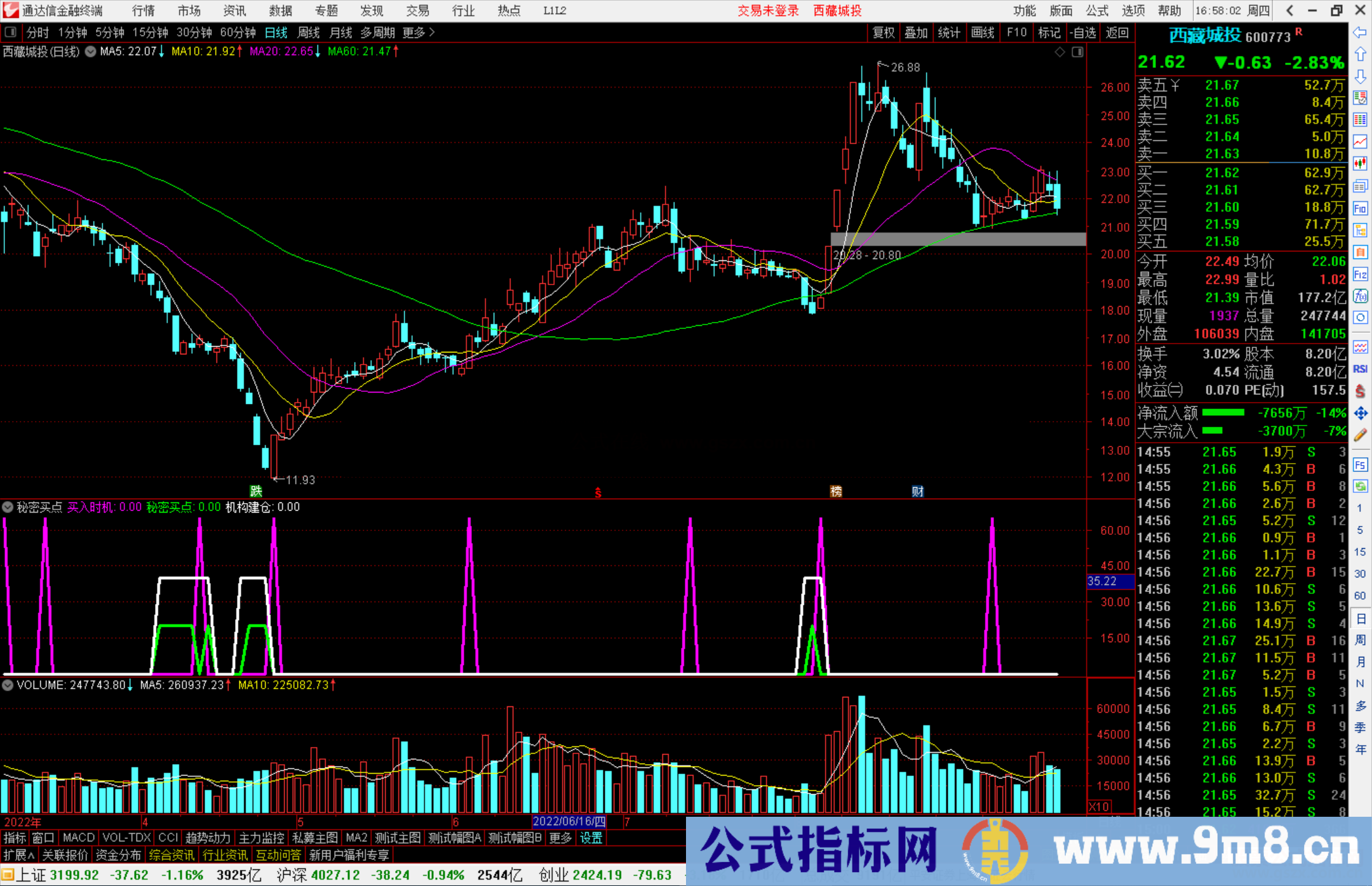Click the 交易未登录 link
Screen dimensions: 1372x886
coord(767,11)
